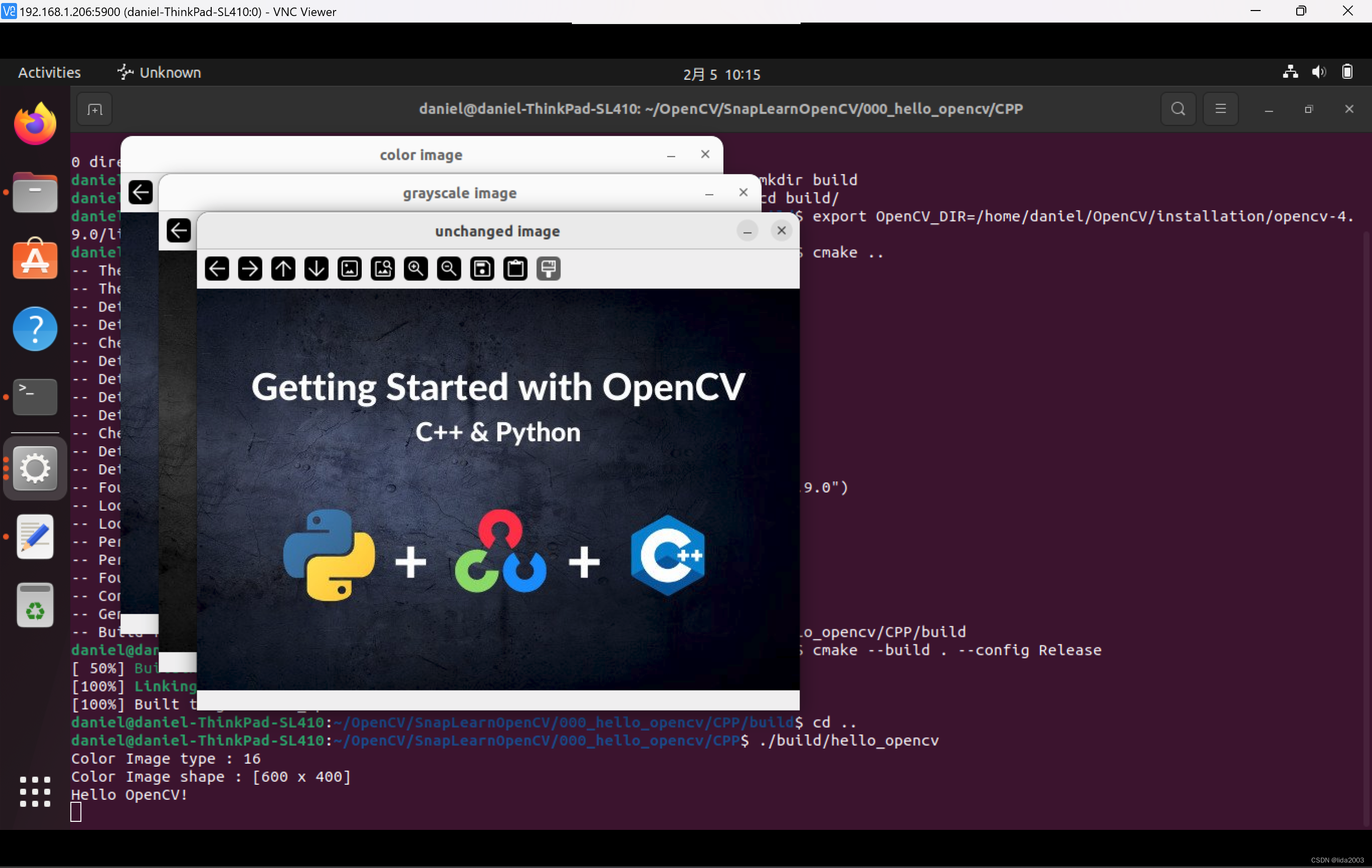This screenshot has height=868, width=1372.
Task: Close the color image window
Action: (x=705, y=154)
